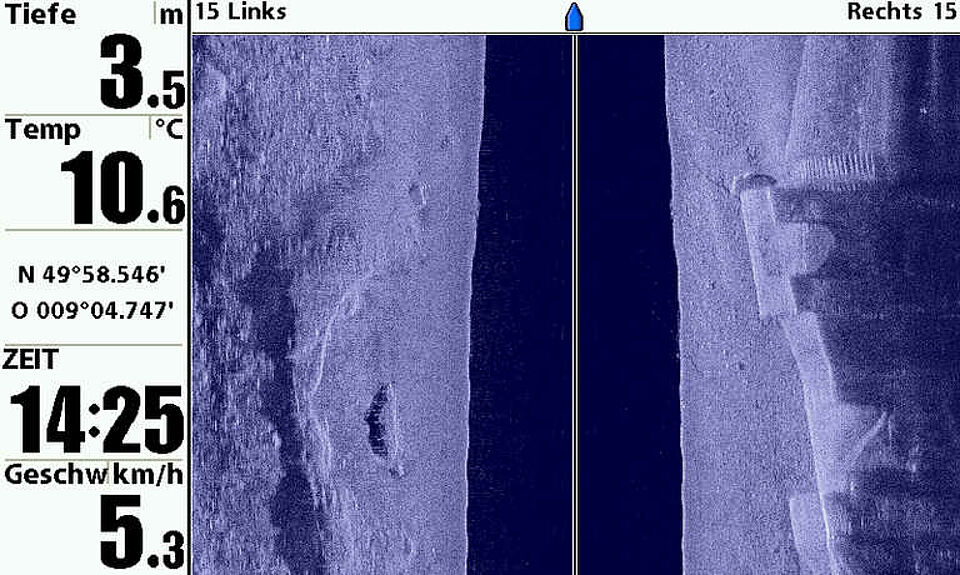Click the speed unit "km/h"

148,473
